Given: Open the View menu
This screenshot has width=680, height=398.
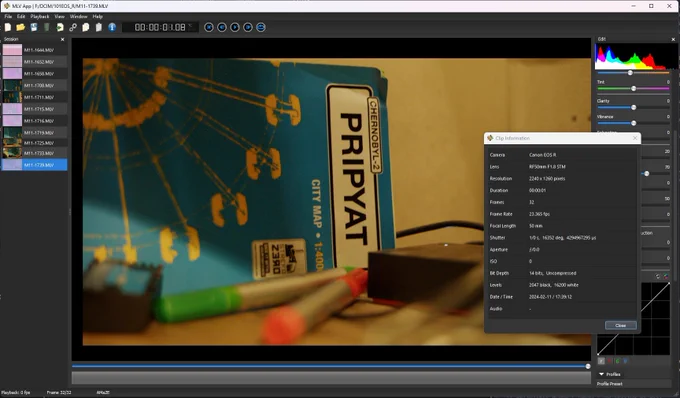Looking at the screenshot, I should [x=59, y=16].
